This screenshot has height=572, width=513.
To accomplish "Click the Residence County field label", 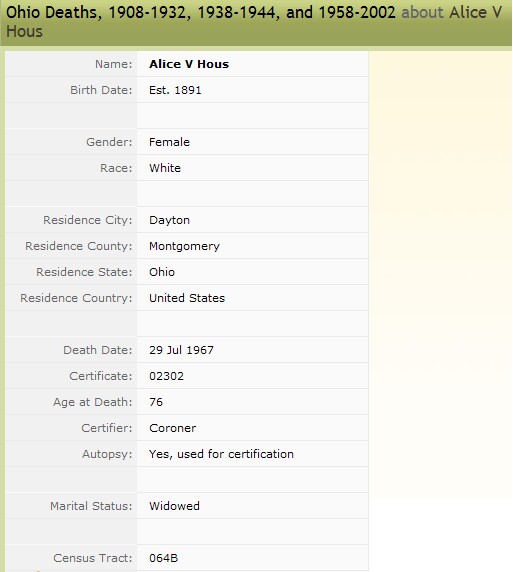I will (79, 246).
